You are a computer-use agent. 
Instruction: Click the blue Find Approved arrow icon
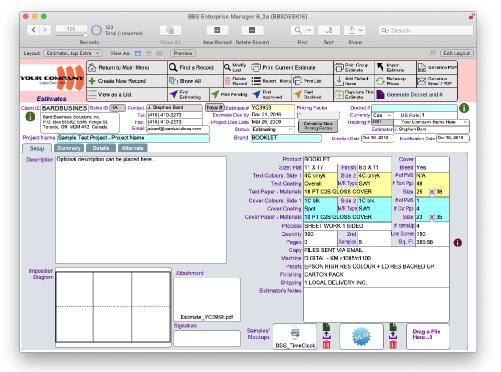256,94
